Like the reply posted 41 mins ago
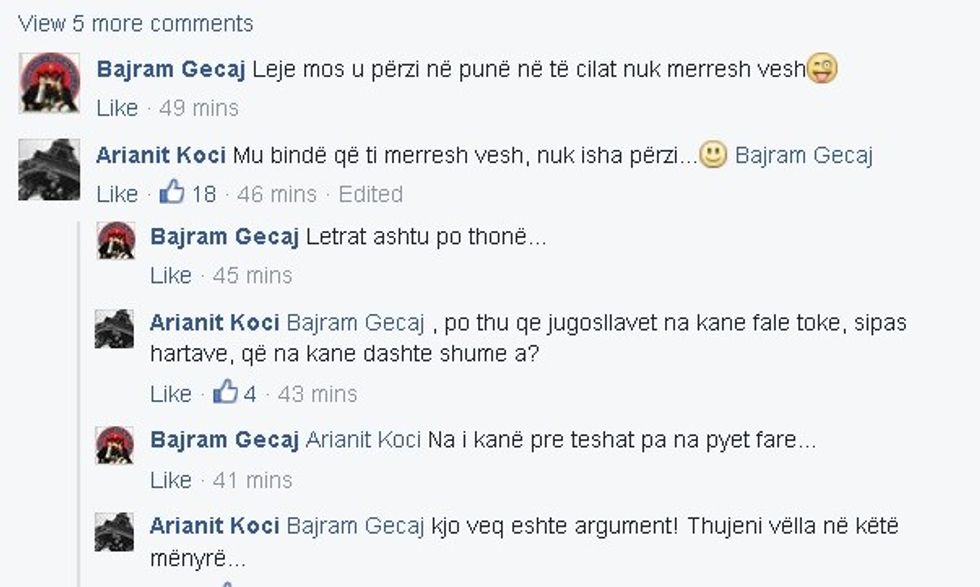The image size is (980, 587). tap(170, 480)
